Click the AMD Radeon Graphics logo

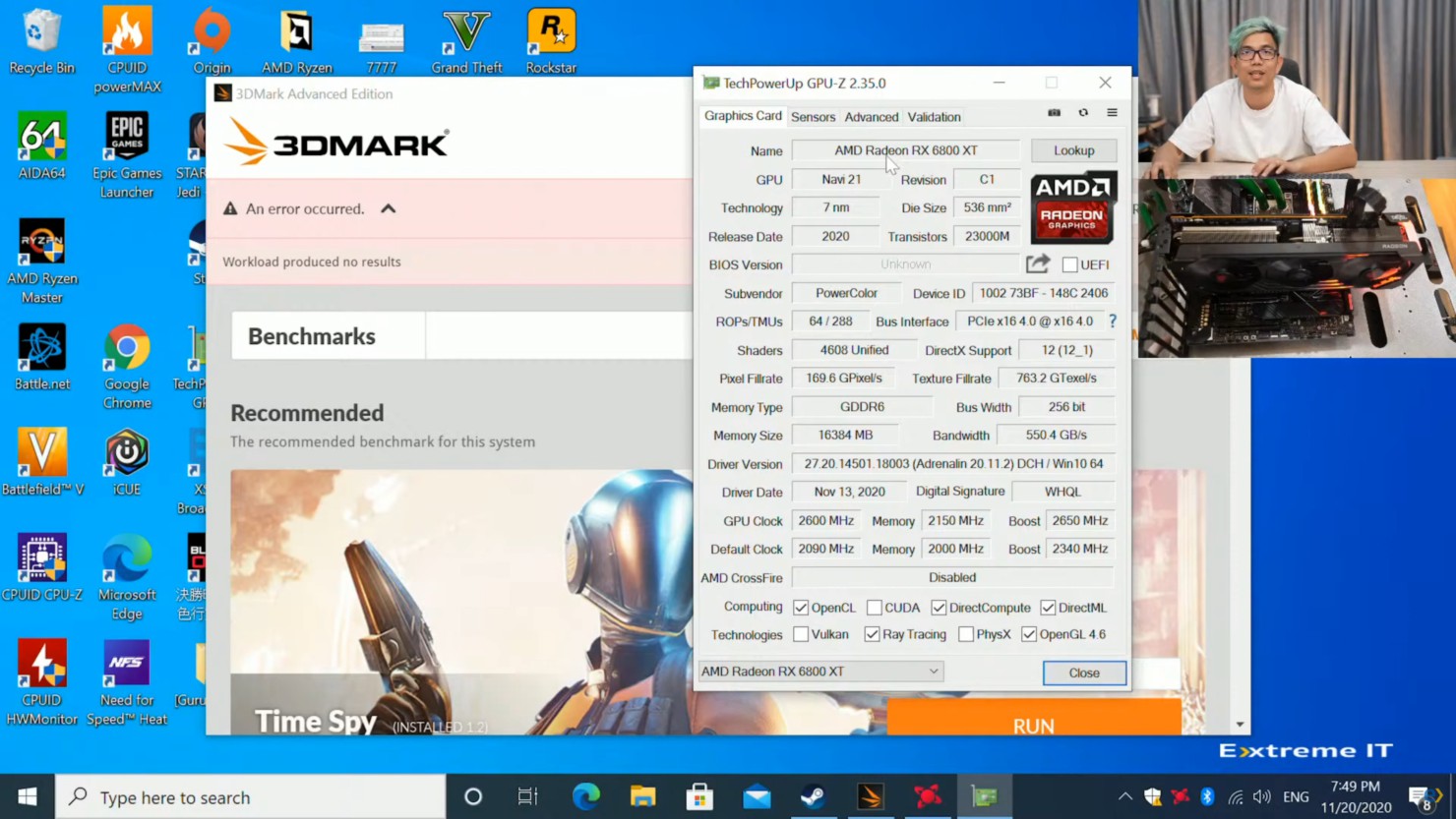pyautogui.click(x=1073, y=208)
